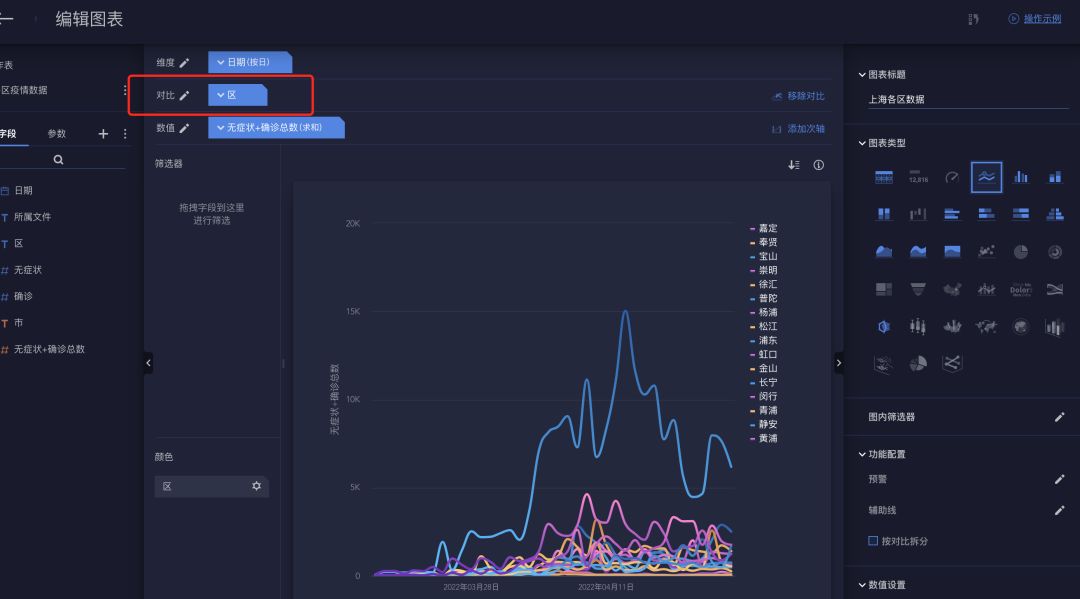Edit the chart title 上海各区数据 field
The width and height of the screenshot is (1080, 599).
(968, 99)
